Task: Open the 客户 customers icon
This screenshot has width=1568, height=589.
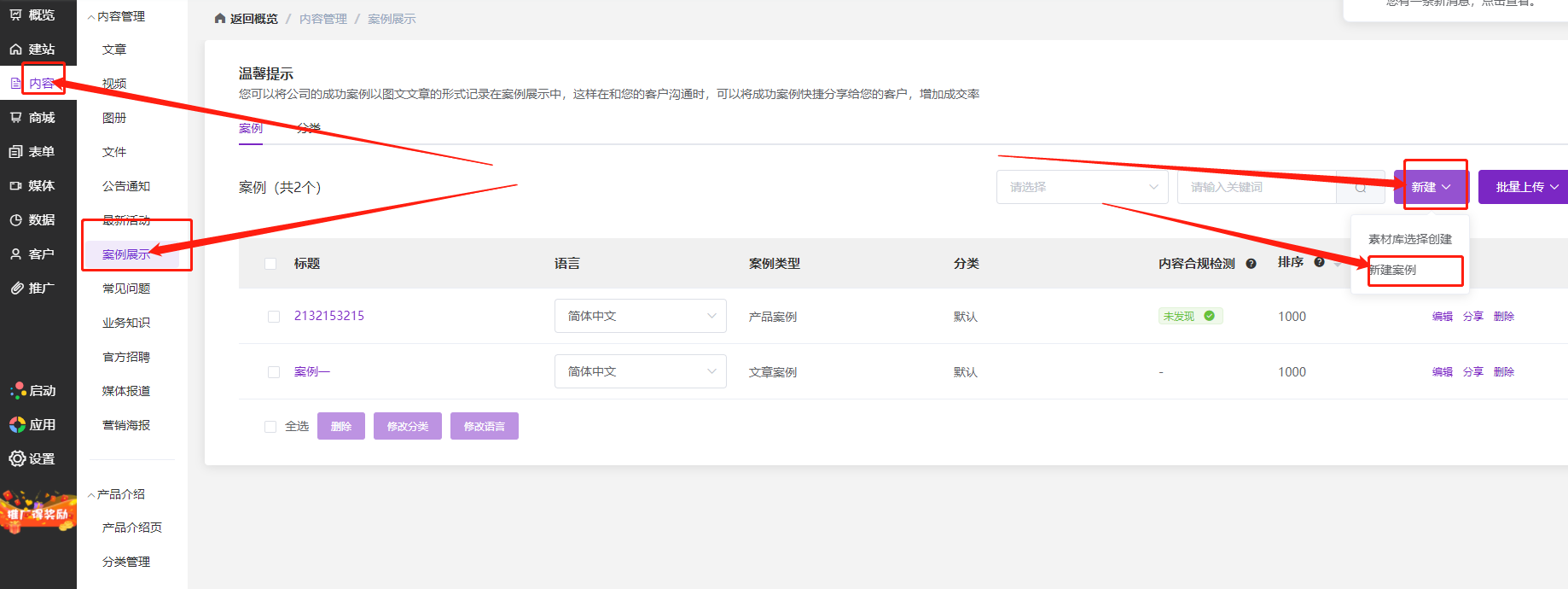Action: pos(15,254)
